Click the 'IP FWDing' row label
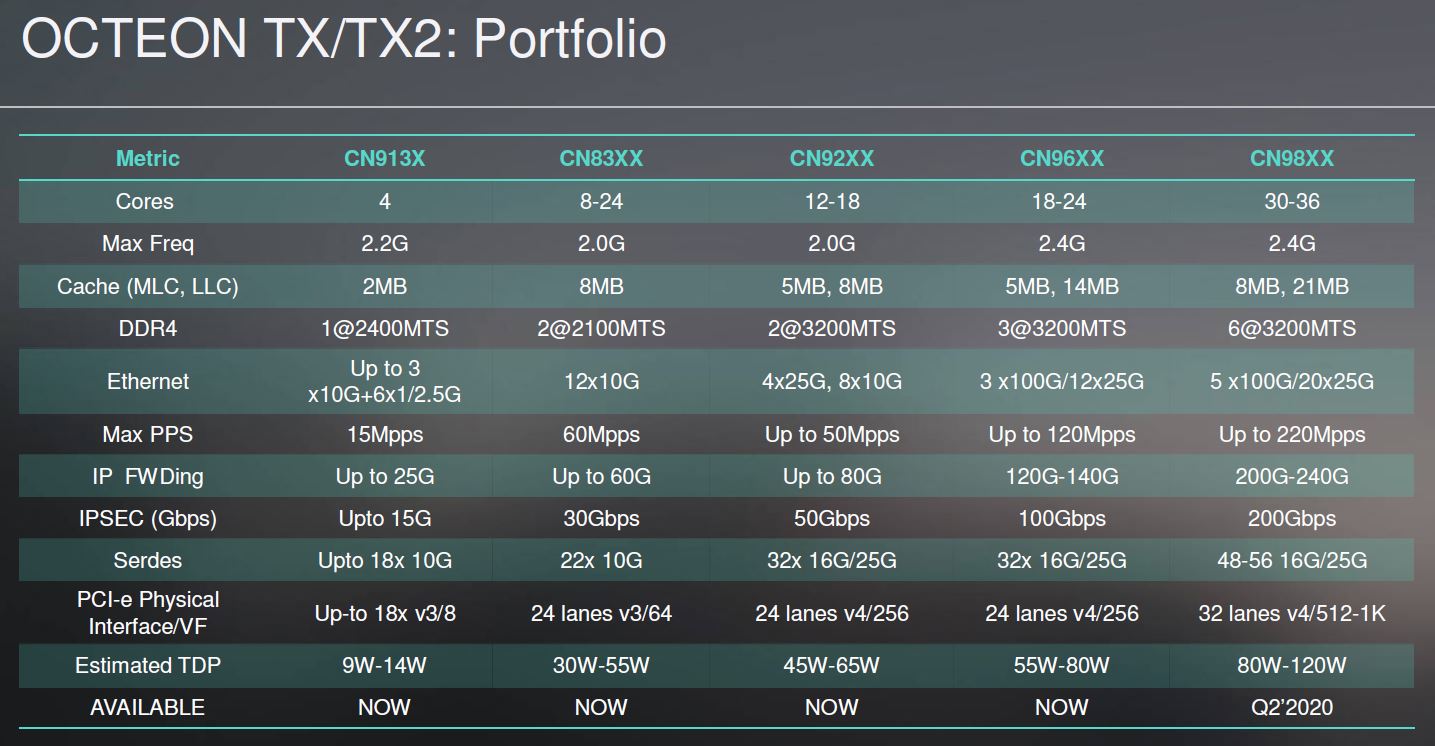 pyautogui.click(x=148, y=476)
